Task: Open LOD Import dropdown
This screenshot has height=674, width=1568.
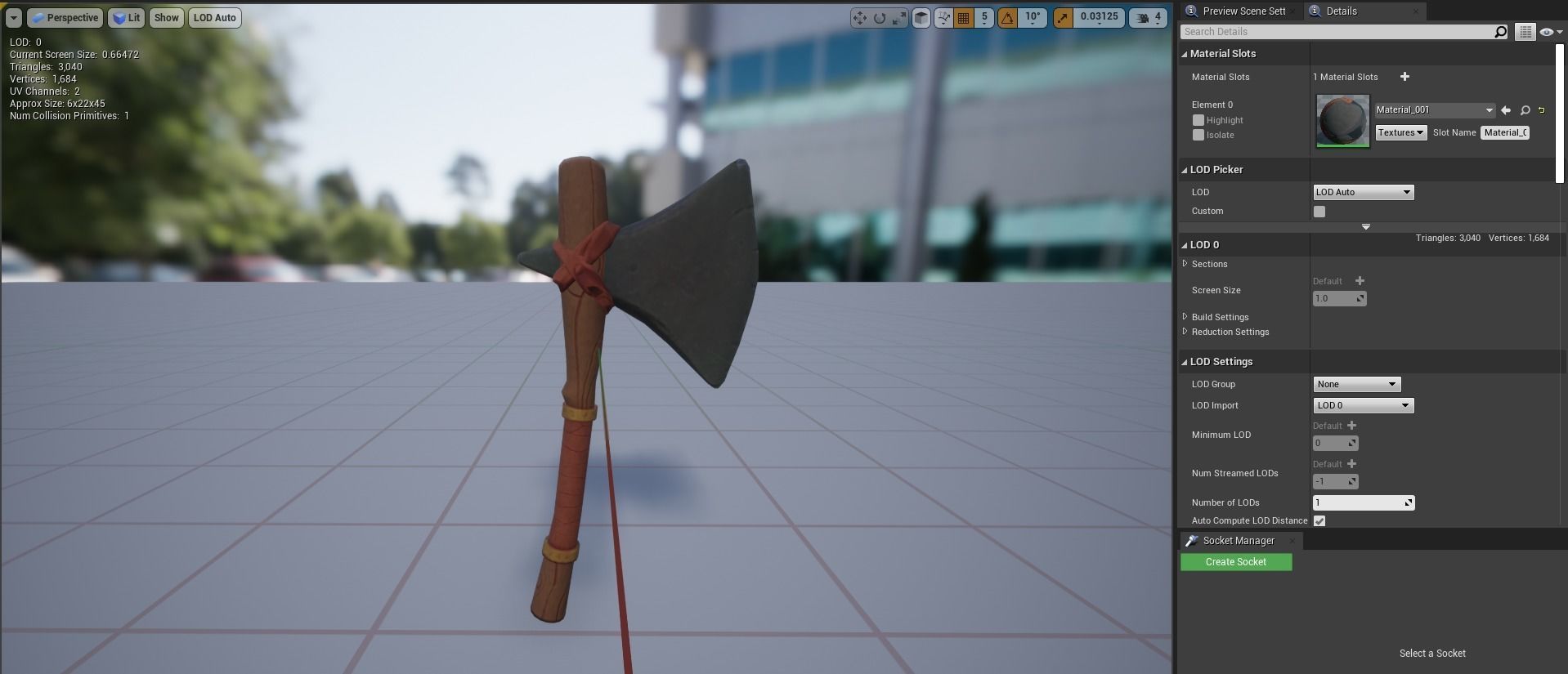Action: (1363, 405)
